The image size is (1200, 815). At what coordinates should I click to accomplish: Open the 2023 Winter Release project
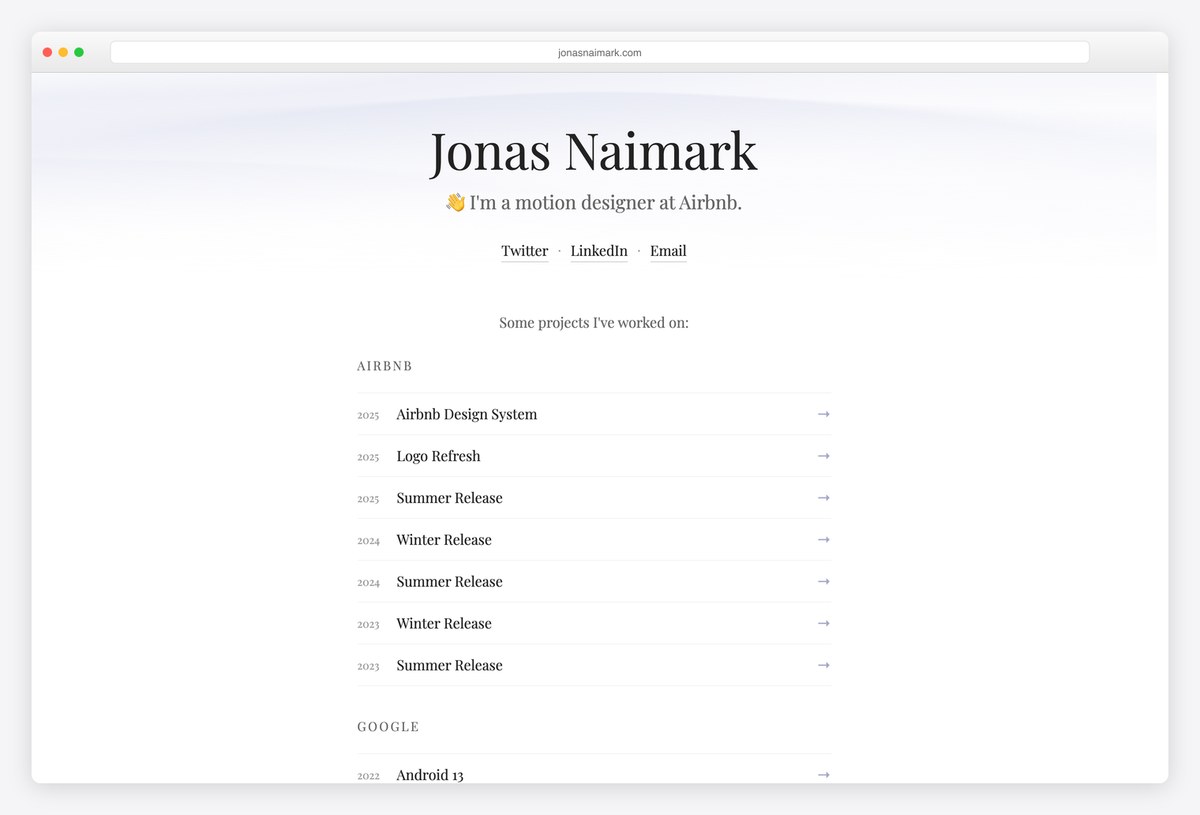(x=594, y=624)
